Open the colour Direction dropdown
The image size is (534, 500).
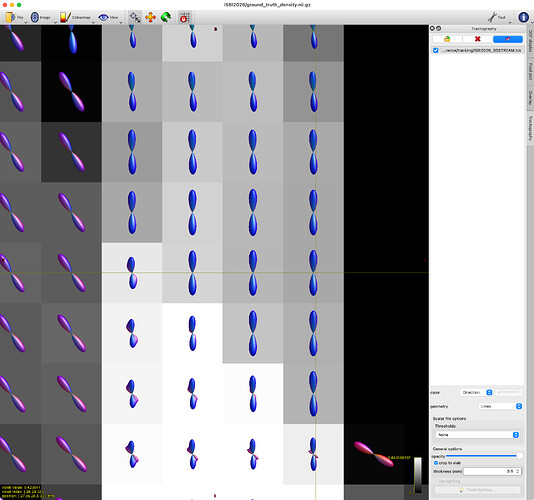(x=476, y=392)
